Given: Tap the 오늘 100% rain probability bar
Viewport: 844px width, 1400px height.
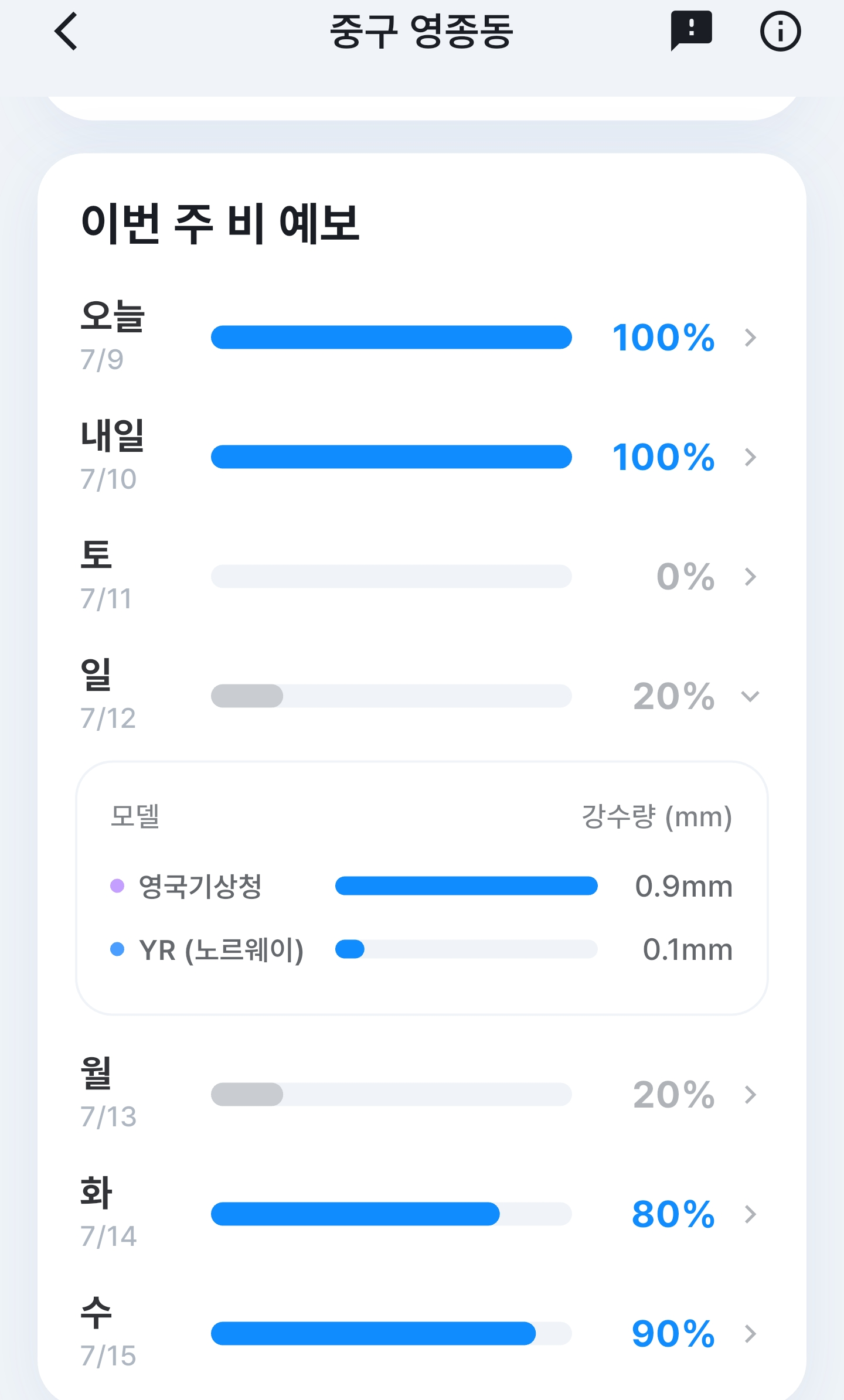Looking at the screenshot, I should click(x=392, y=338).
